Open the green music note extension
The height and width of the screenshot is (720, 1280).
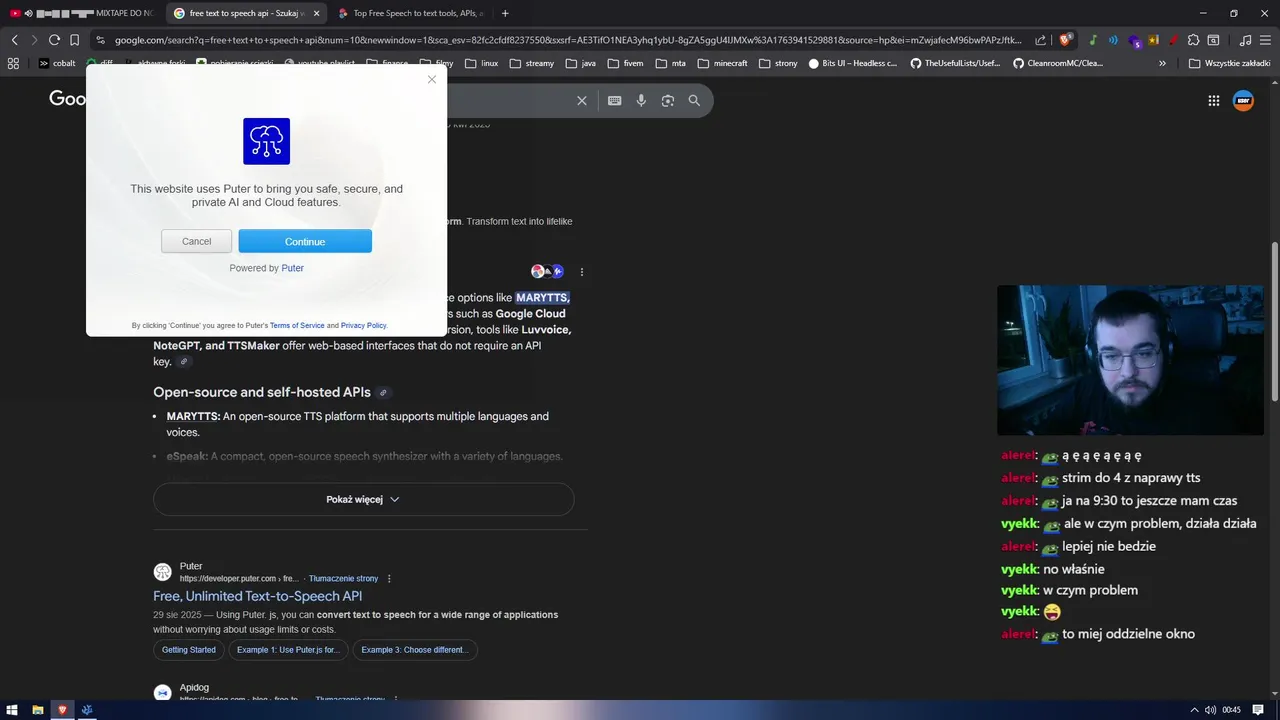[1093, 40]
